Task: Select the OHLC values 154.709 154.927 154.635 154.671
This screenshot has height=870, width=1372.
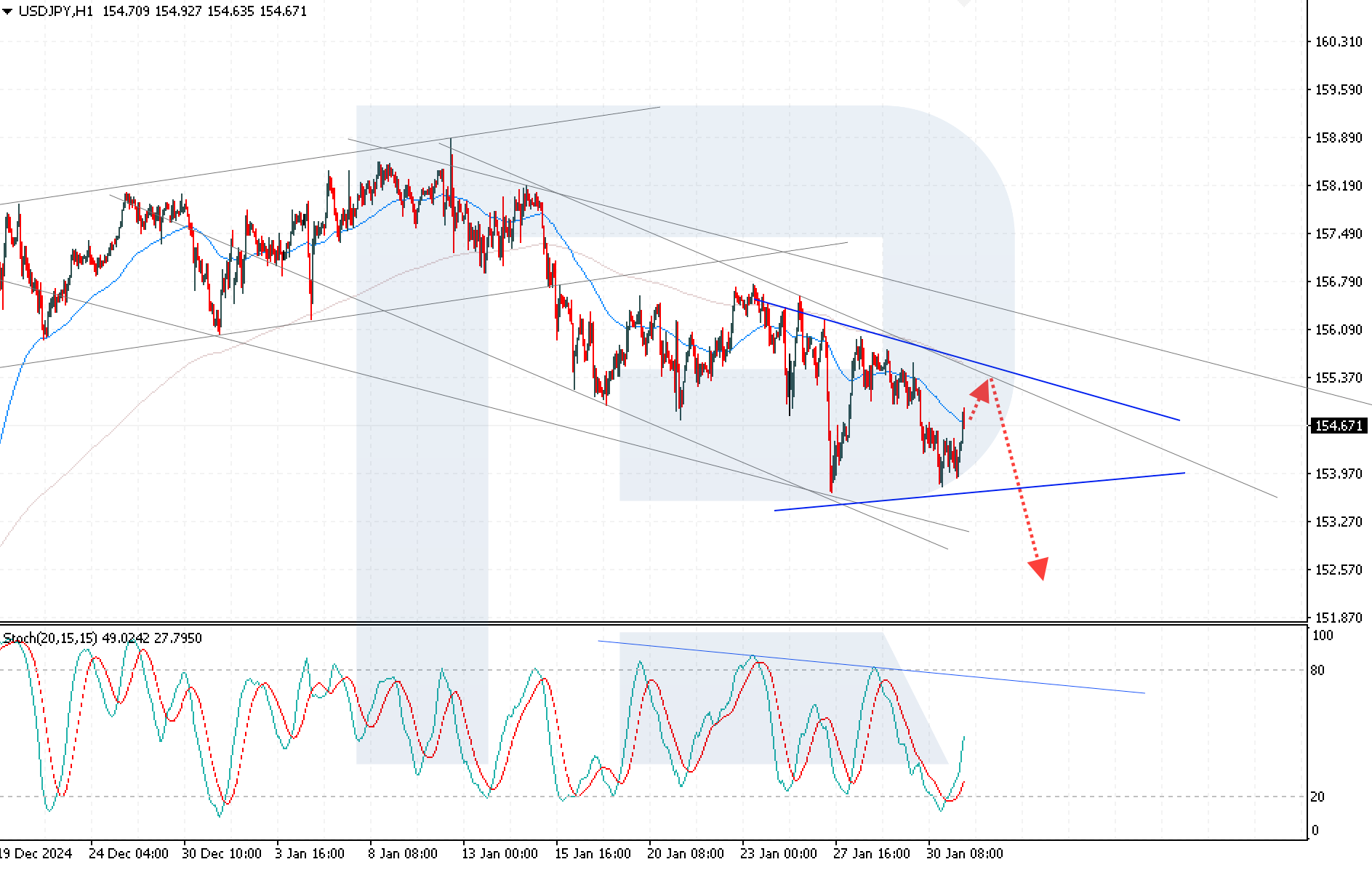Action: (x=204, y=12)
